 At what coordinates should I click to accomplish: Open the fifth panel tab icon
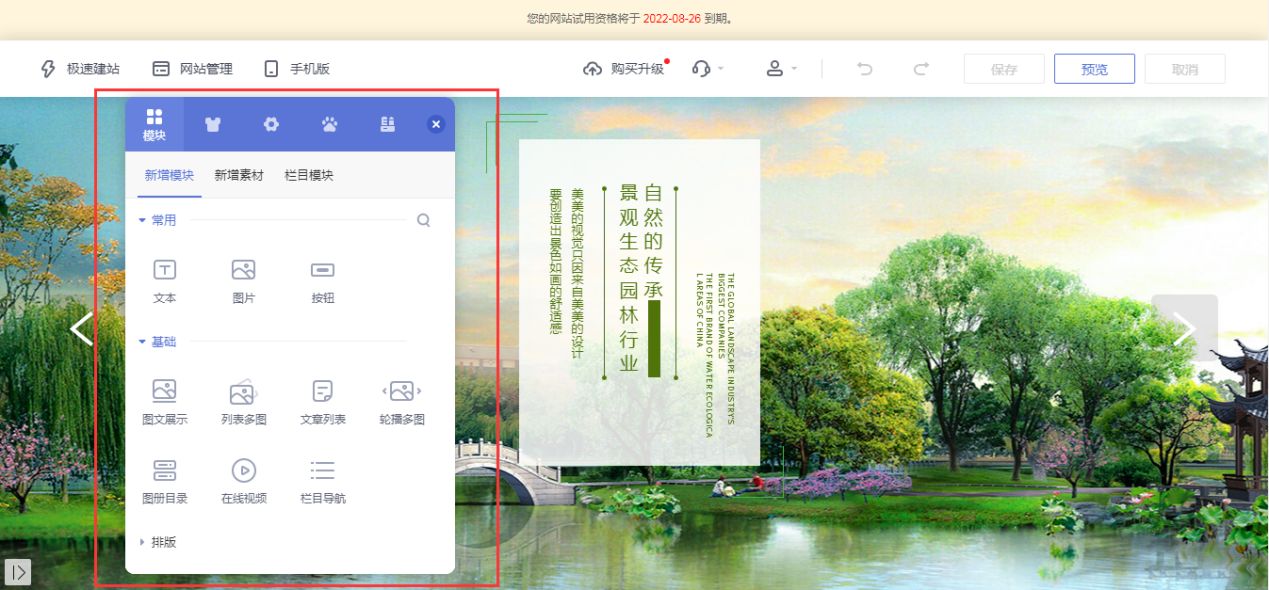tap(388, 124)
